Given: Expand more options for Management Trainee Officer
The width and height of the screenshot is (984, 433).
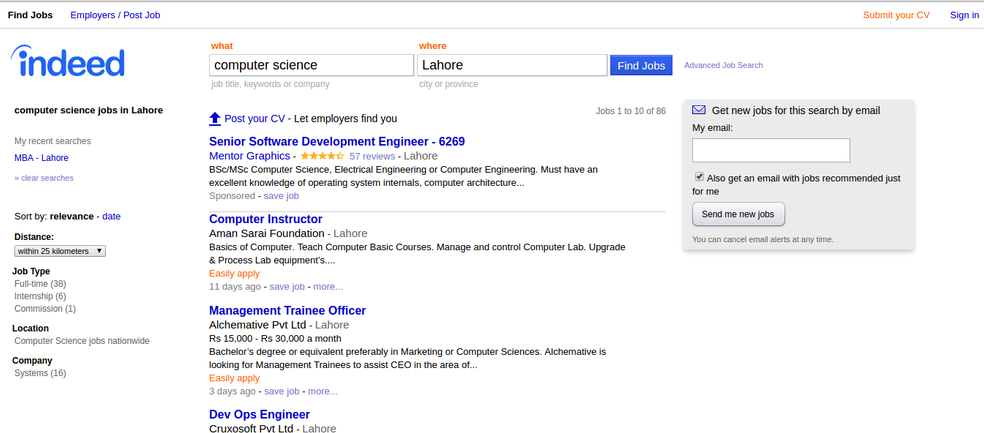Looking at the screenshot, I should 322,391.
